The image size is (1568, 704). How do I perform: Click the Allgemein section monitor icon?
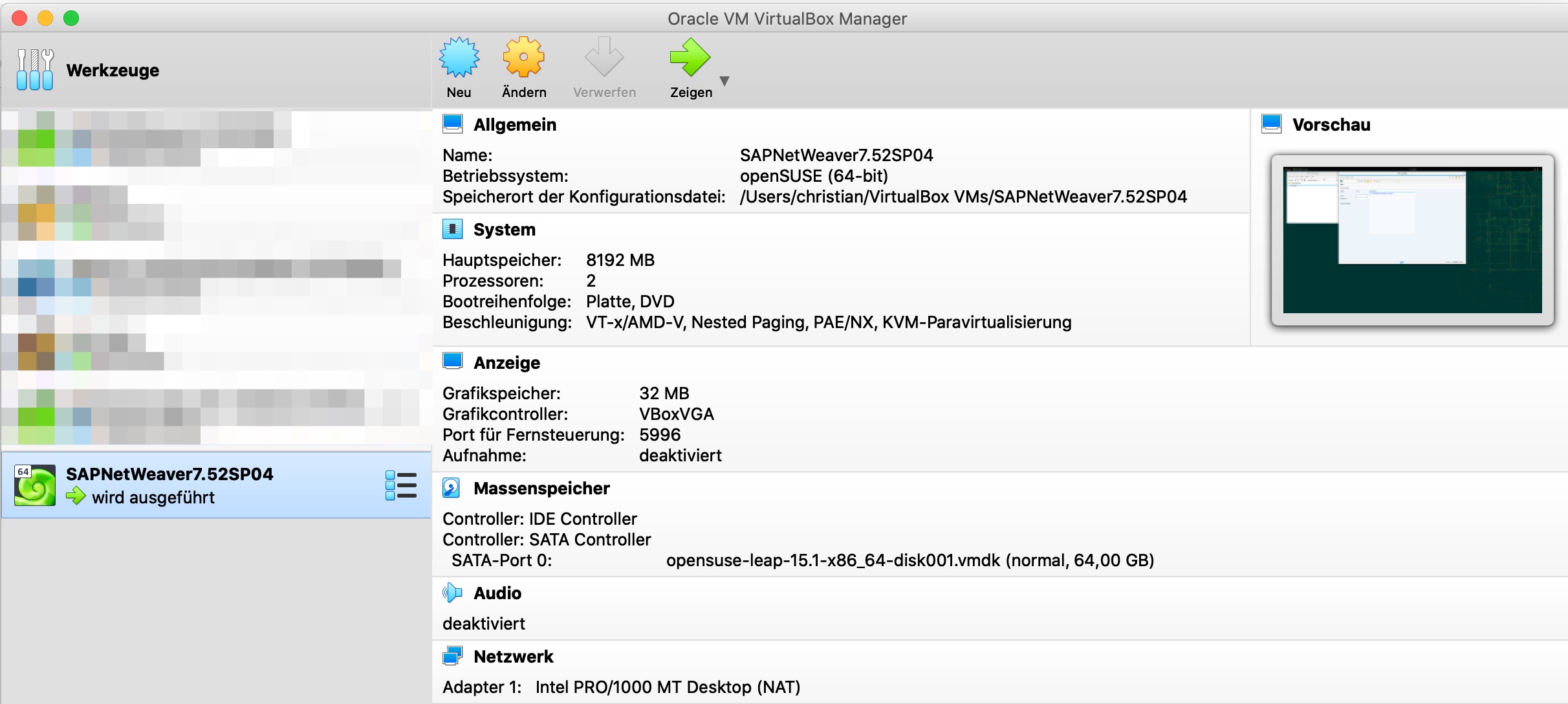point(453,124)
